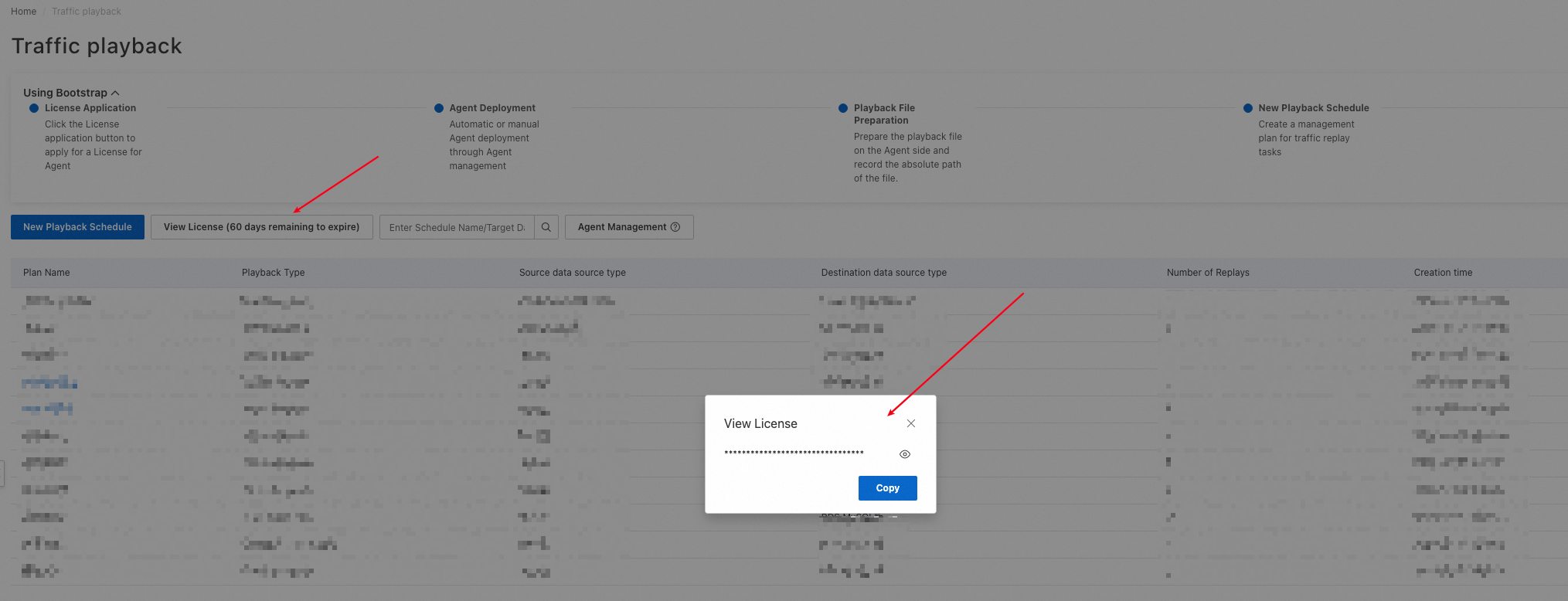Click Traffic playback breadcrumb
The image size is (1568, 601).
coord(87,12)
